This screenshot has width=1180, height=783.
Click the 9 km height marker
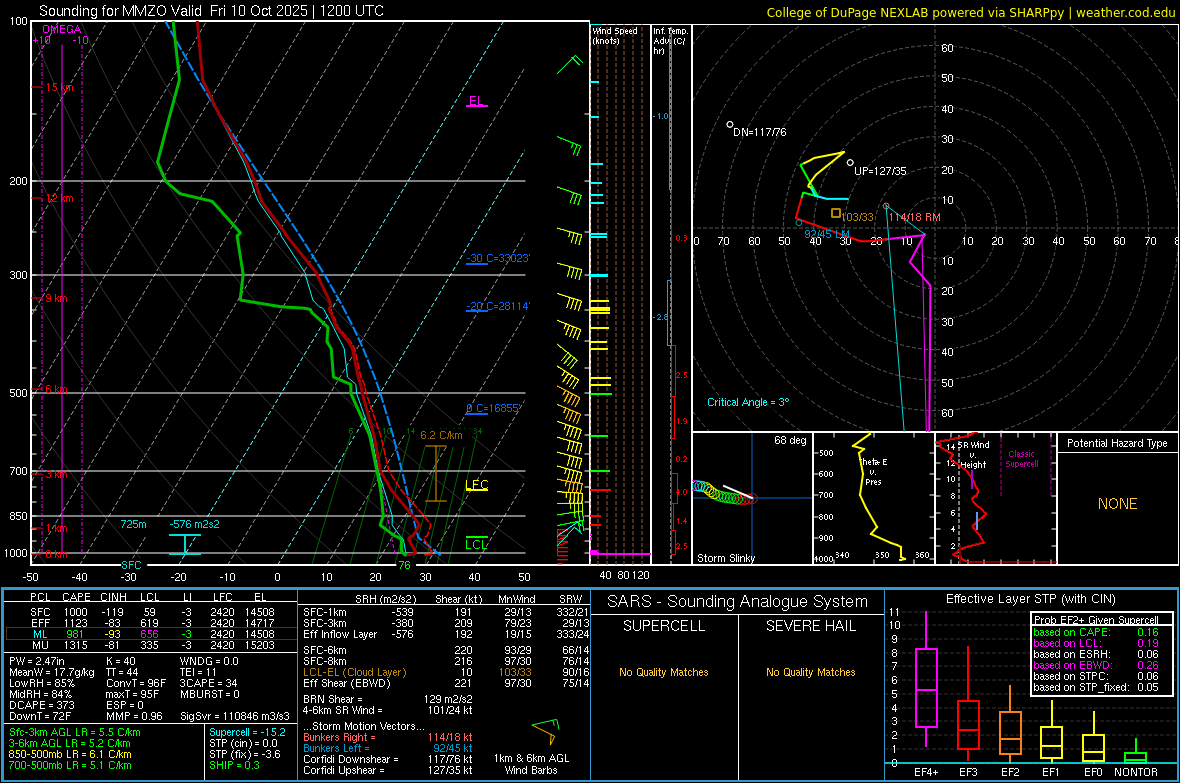click(x=56, y=298)
